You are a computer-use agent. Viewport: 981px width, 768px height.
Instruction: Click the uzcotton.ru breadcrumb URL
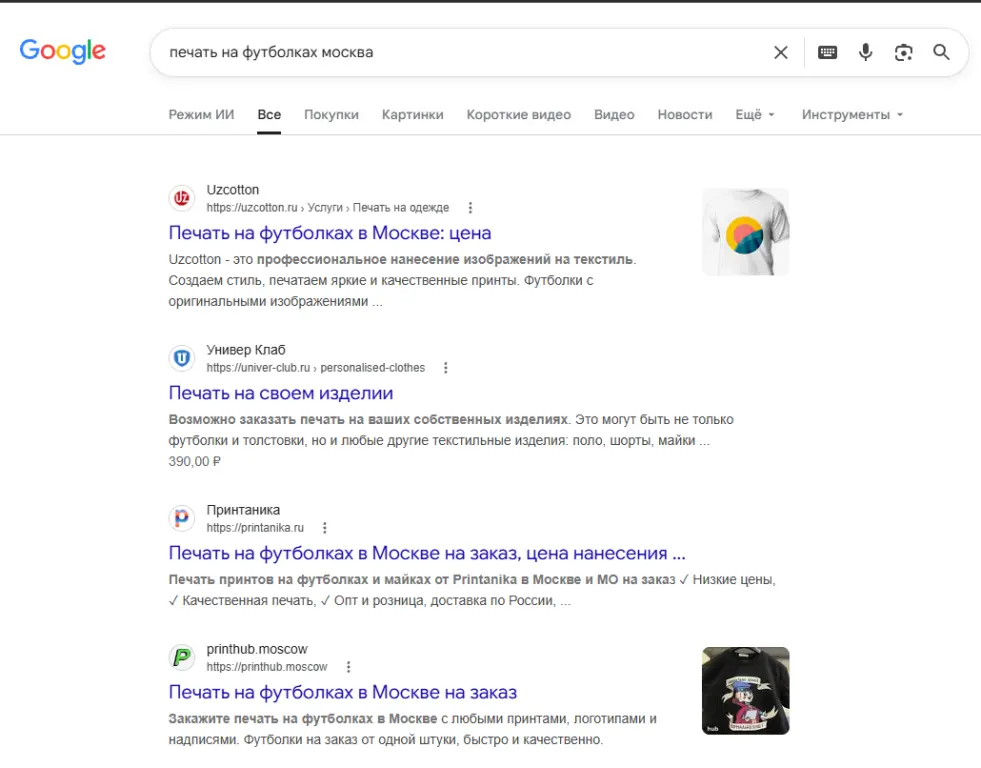(x=328, y=208)
